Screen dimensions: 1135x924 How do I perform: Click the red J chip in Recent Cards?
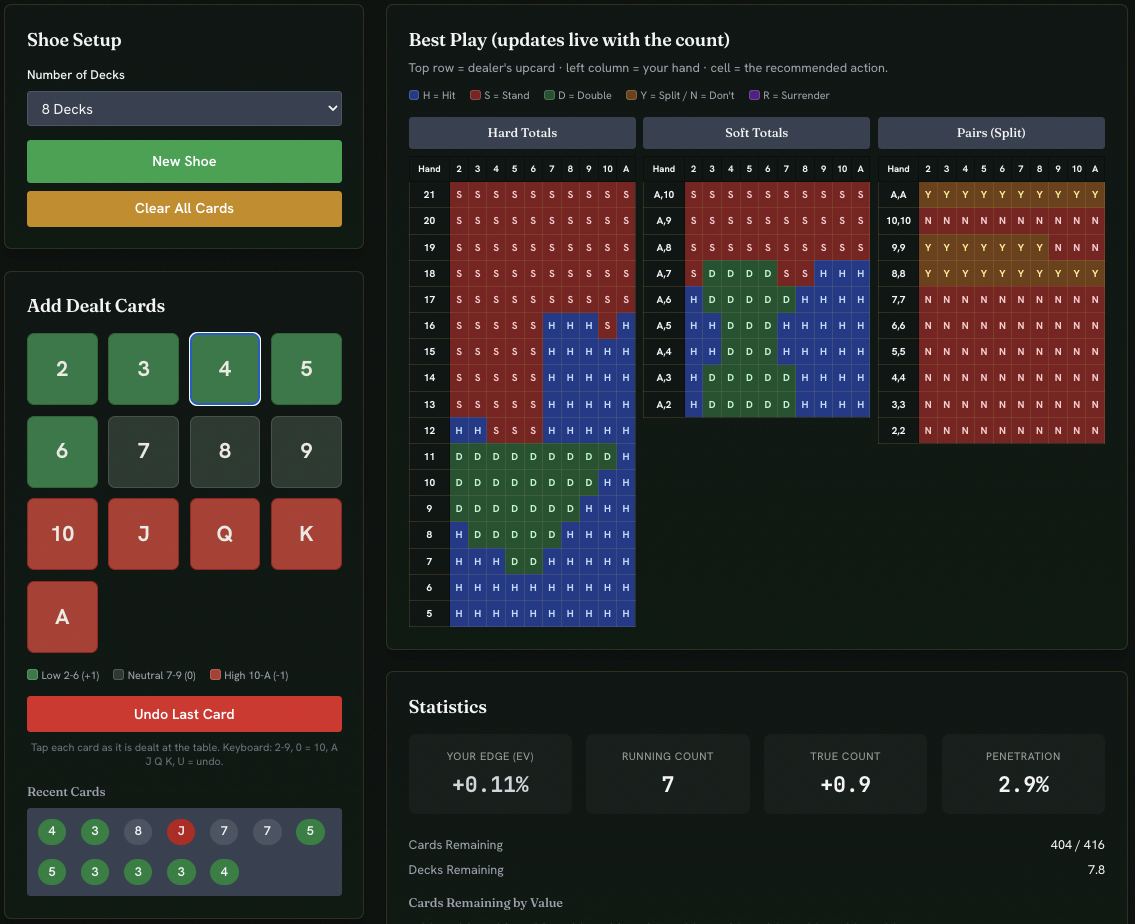(181, 831)
